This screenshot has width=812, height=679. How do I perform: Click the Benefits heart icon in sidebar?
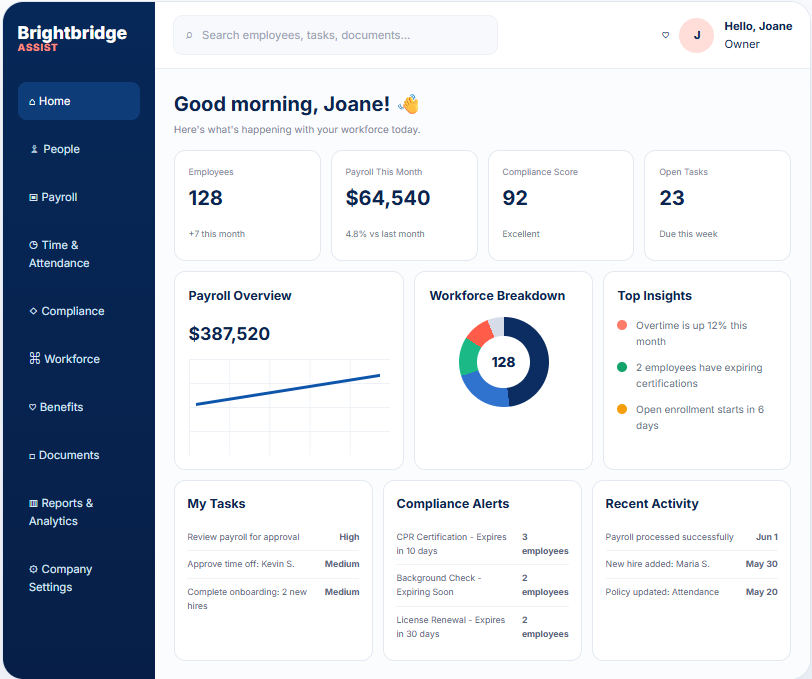pos(33,407)
